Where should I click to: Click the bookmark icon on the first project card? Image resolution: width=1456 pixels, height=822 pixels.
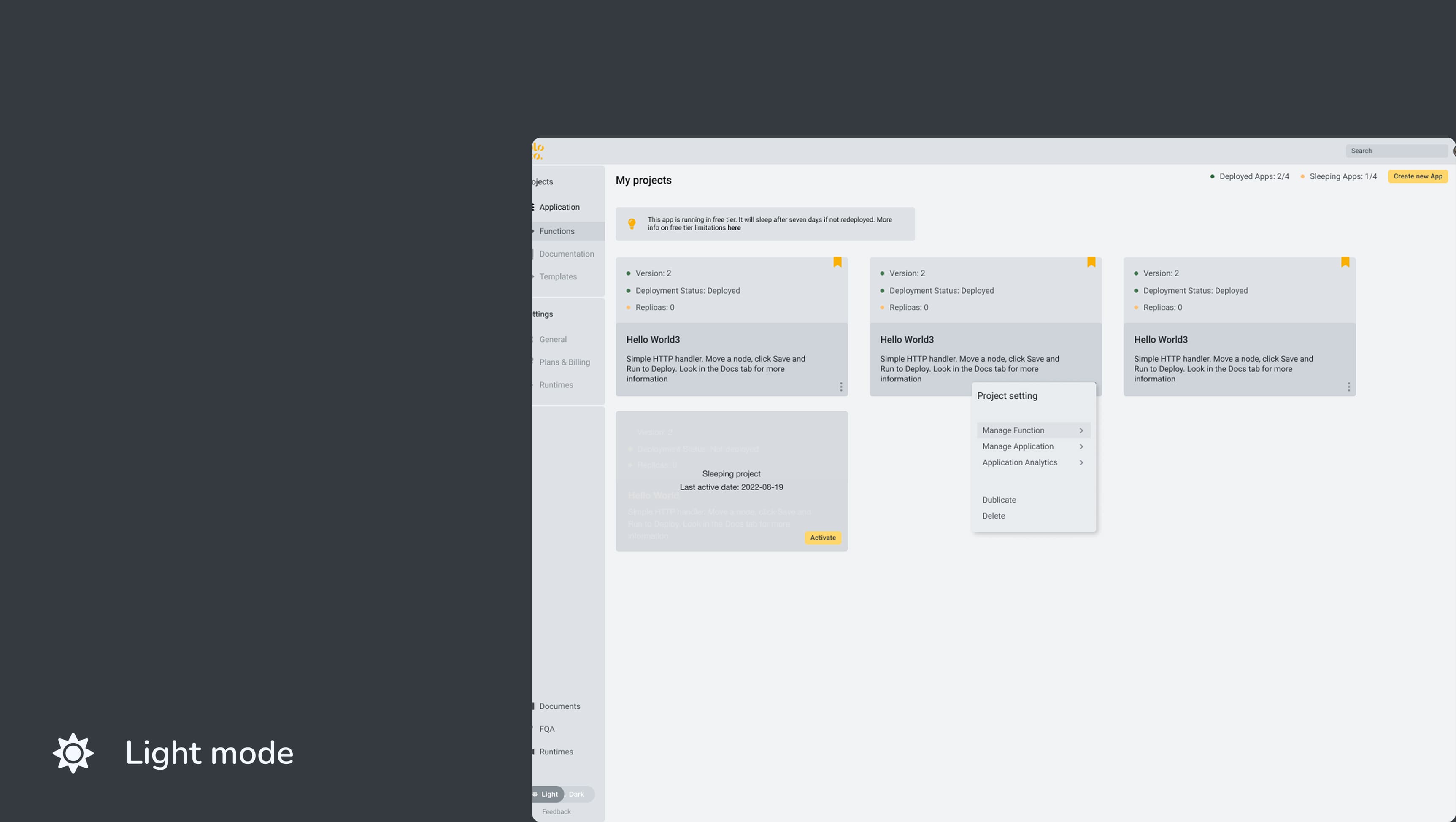click(x=837, y=262)
